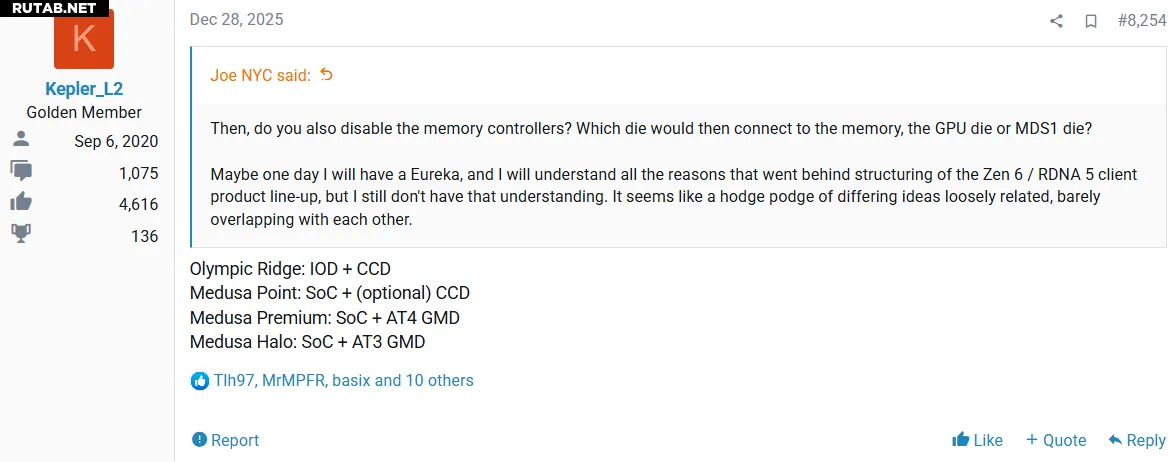Open post number #8,254 permalink
Viewport: 1176px width, 462px height.
coord(1141,20)
